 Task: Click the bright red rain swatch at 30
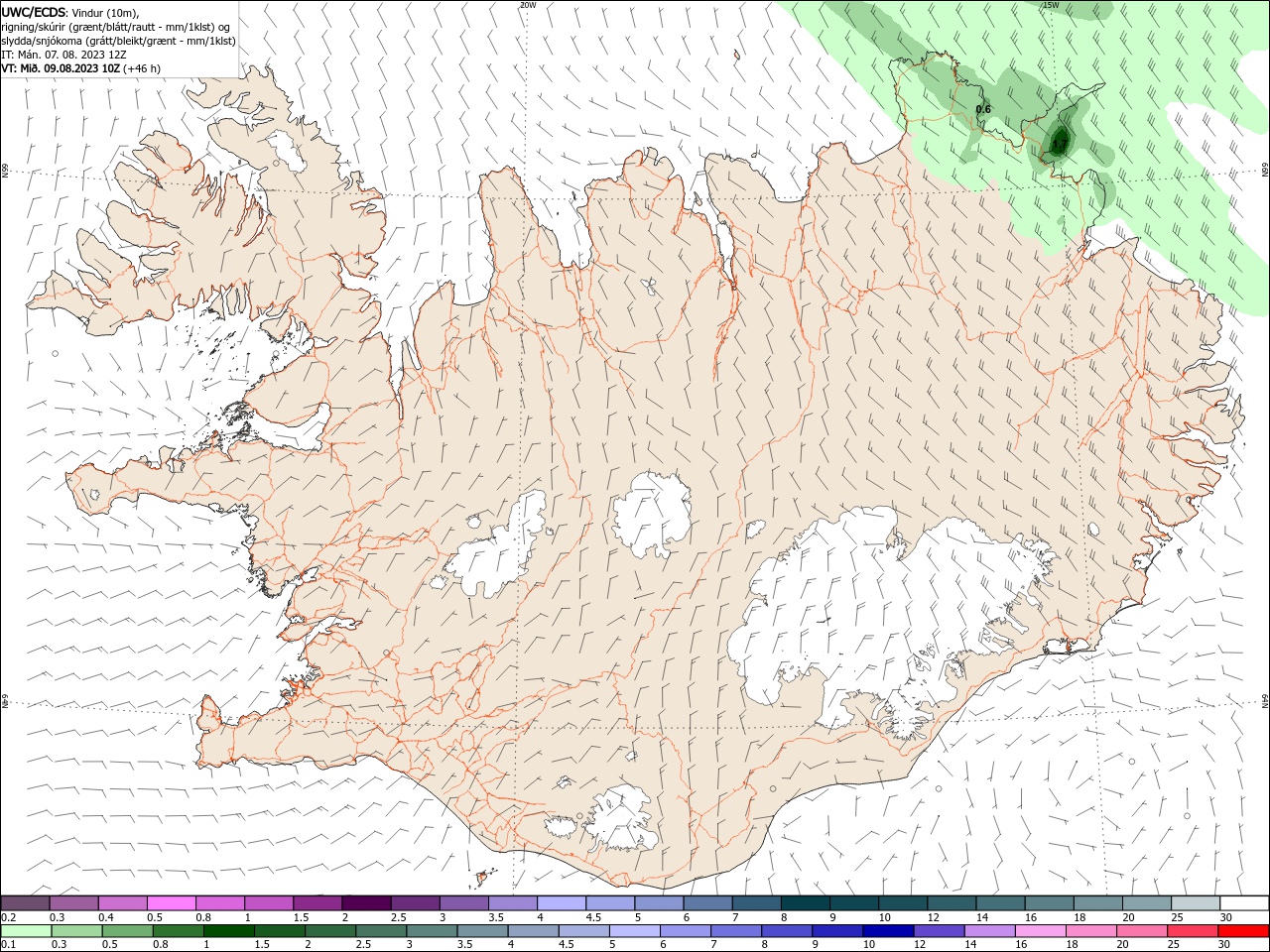tap(1243, 931)
